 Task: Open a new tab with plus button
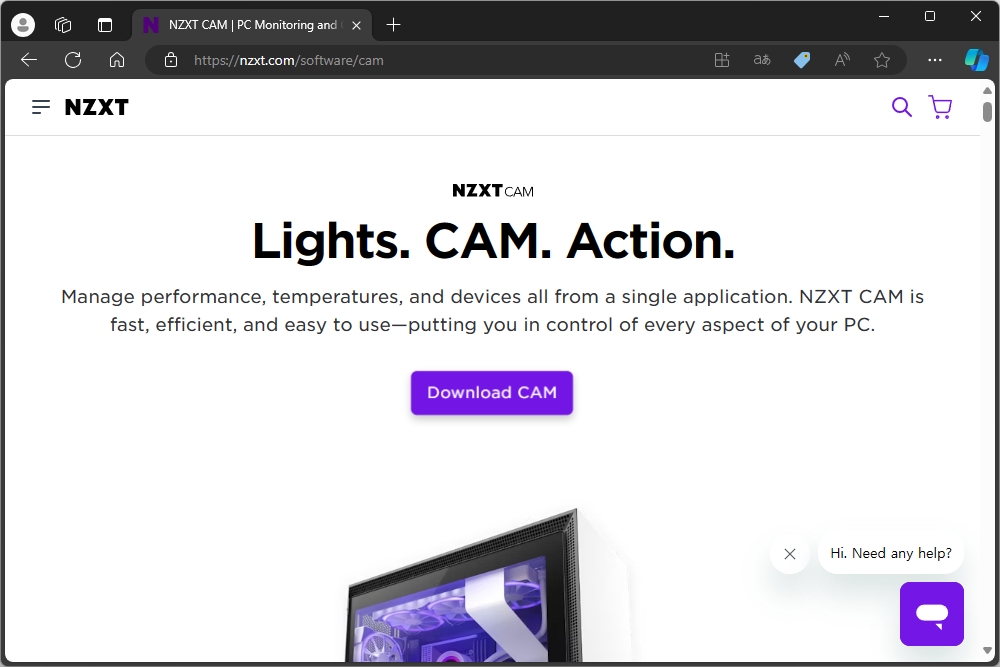click(393, 25)
